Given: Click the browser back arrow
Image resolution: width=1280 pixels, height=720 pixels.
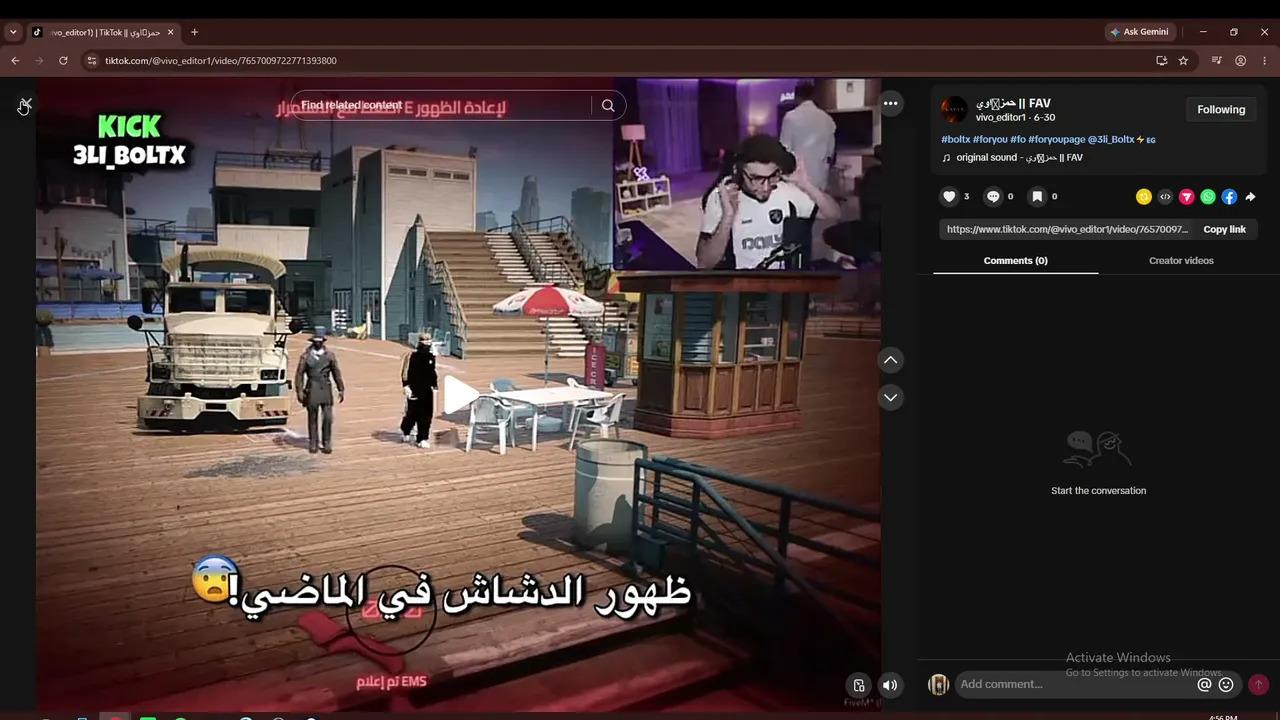Looking at the screenshot, I should pos(15,61).
